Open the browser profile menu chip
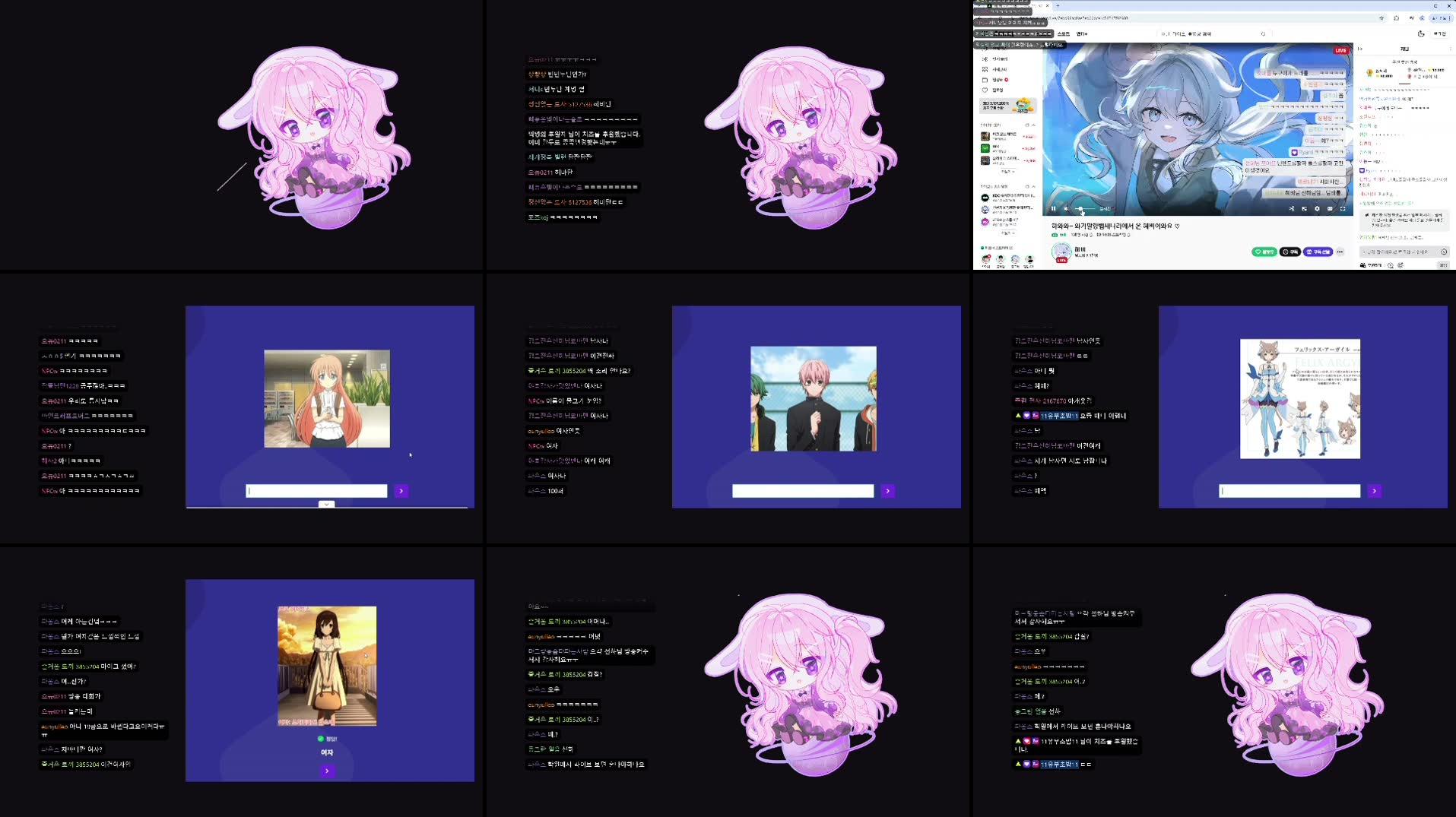 [1442, 18]
